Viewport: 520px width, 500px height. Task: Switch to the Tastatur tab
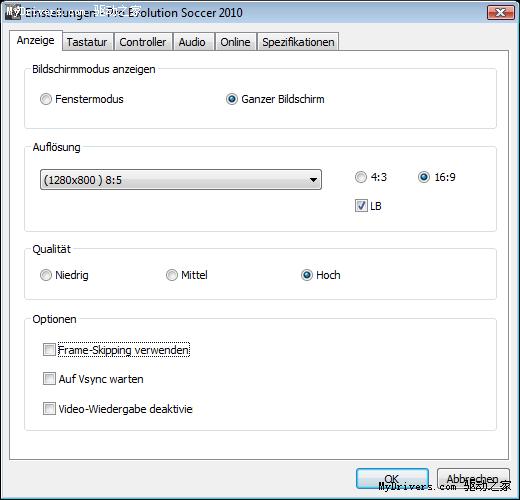tap(88, 42)
